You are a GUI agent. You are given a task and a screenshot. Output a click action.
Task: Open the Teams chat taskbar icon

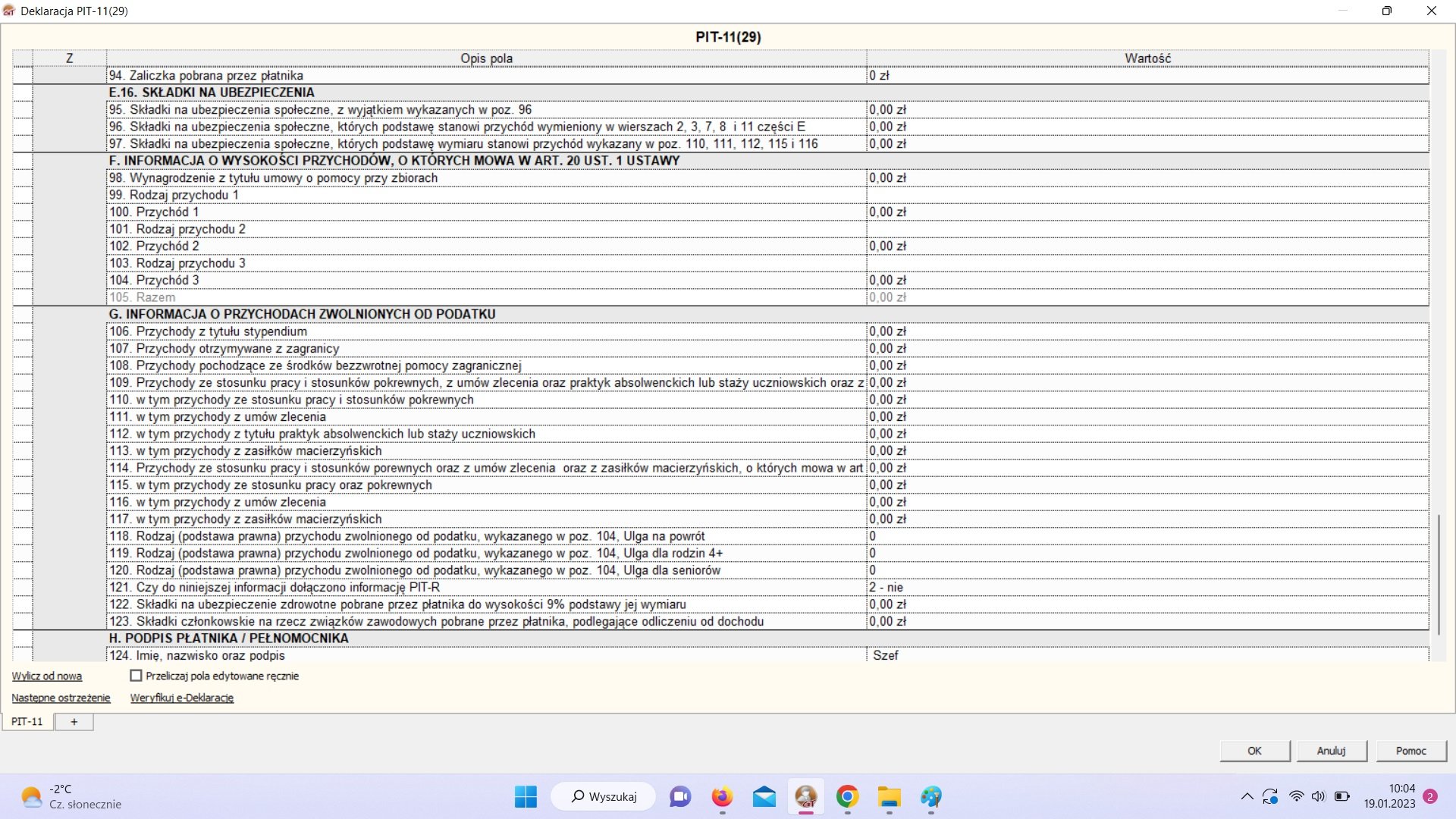tap(680, 797)
